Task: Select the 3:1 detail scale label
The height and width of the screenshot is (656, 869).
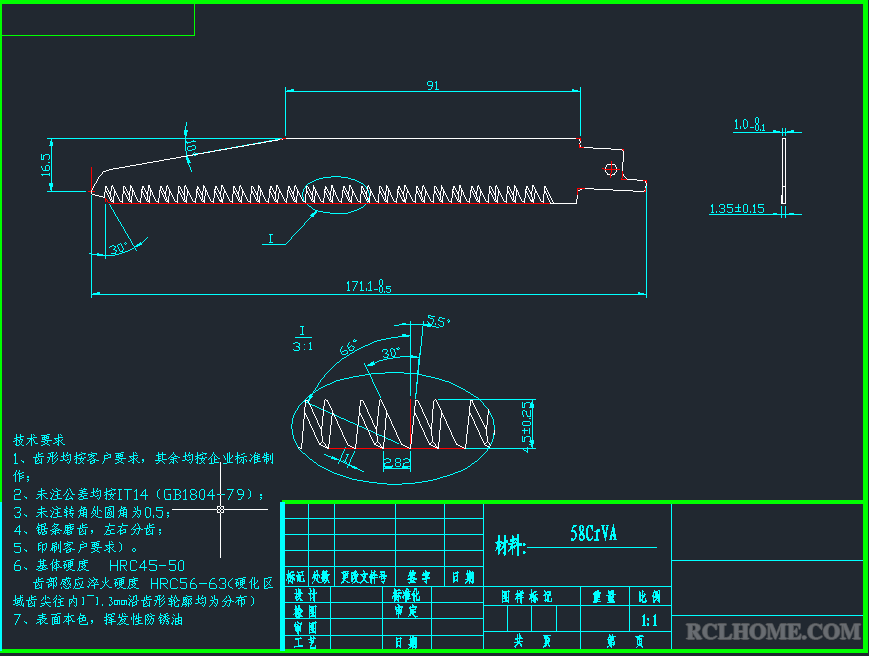Action: click(x=303, y=346)
